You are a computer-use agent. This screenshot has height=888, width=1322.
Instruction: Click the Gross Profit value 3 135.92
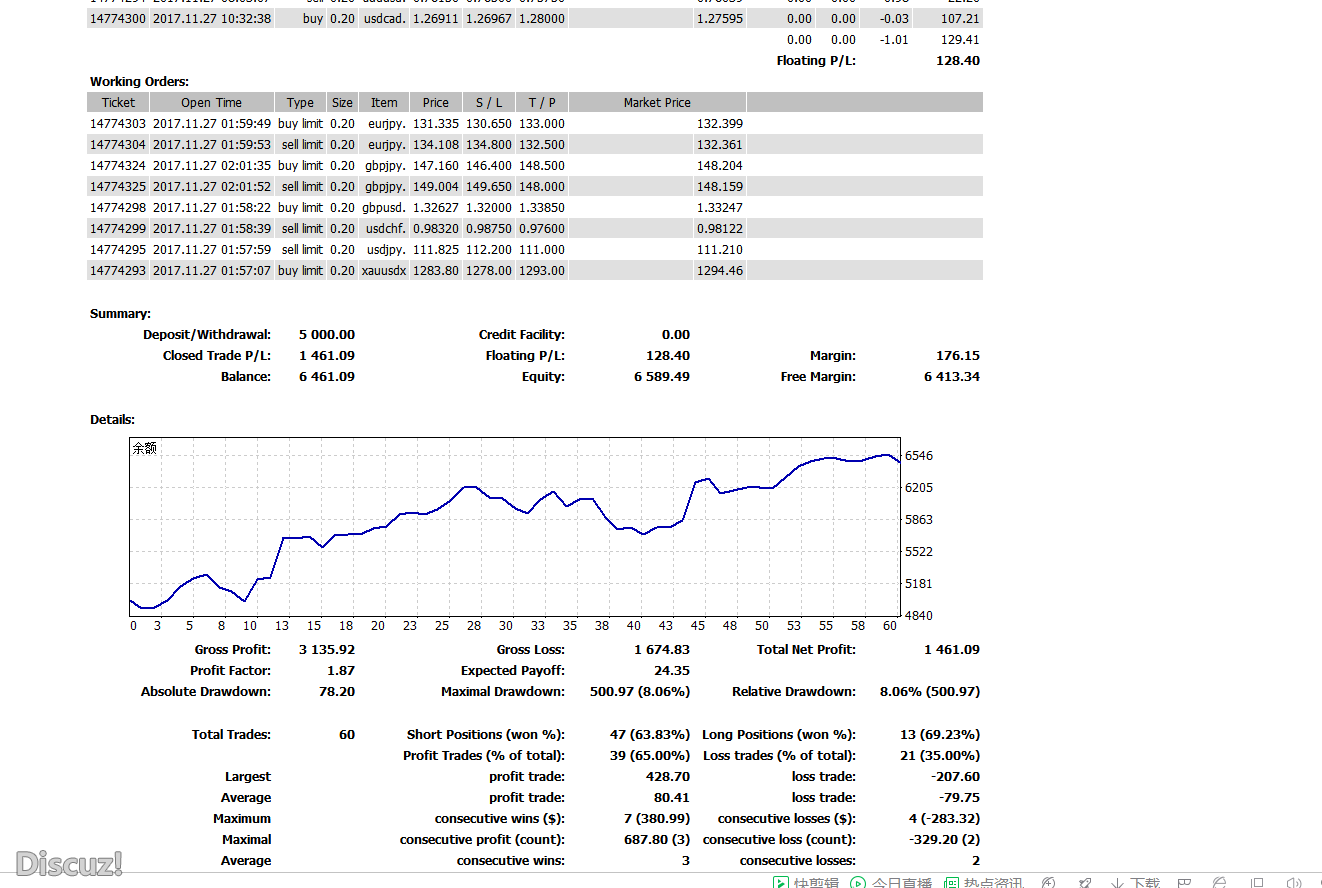(x=327, y=649)
